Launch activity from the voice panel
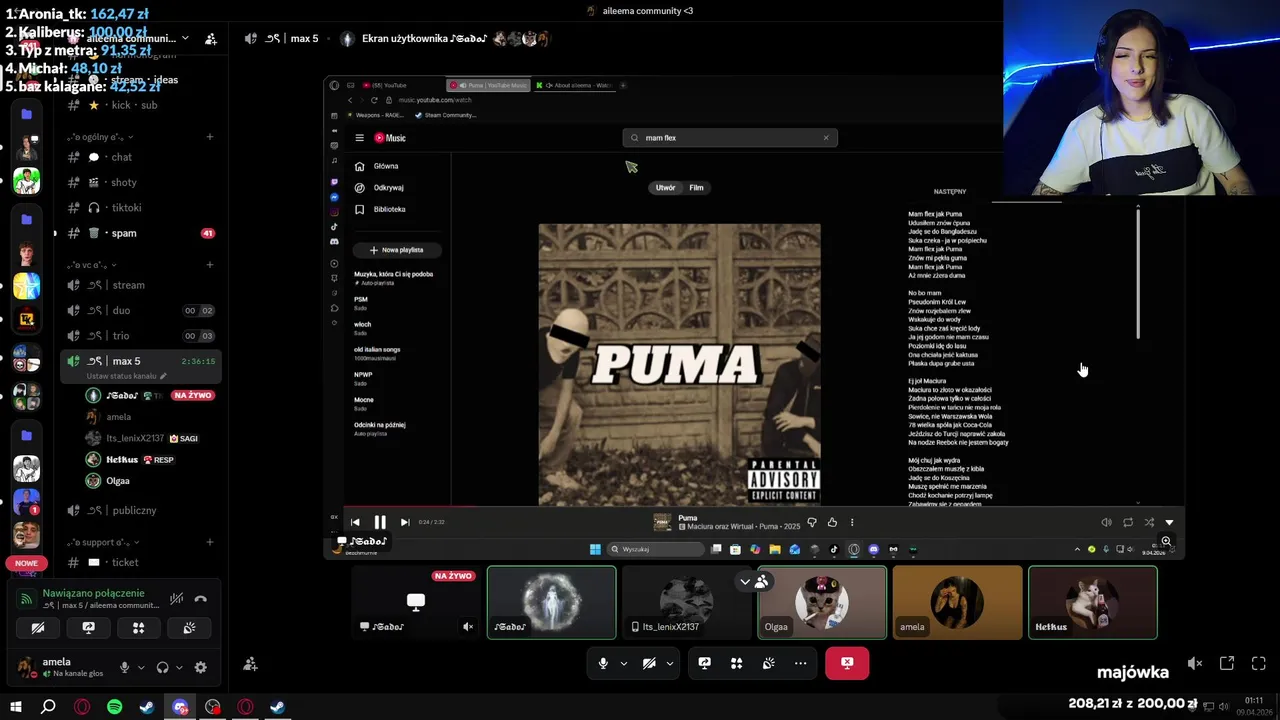The height and width of the screenshot is (720, 1280). [x=139, y=628]
